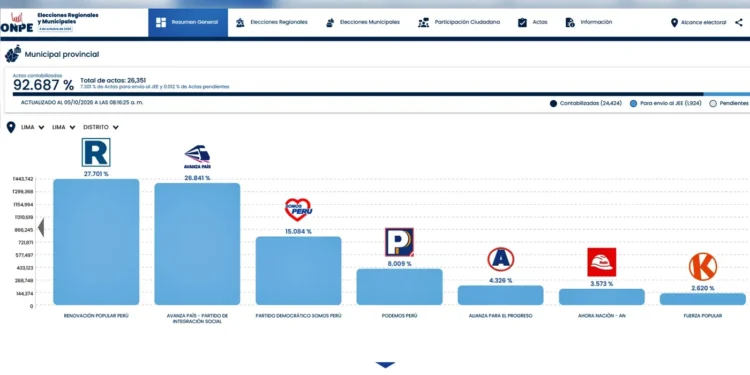The height and width of the screenshot is (375, 750).
Task: Click the 26.841 % value
Action: pos(197,178)
